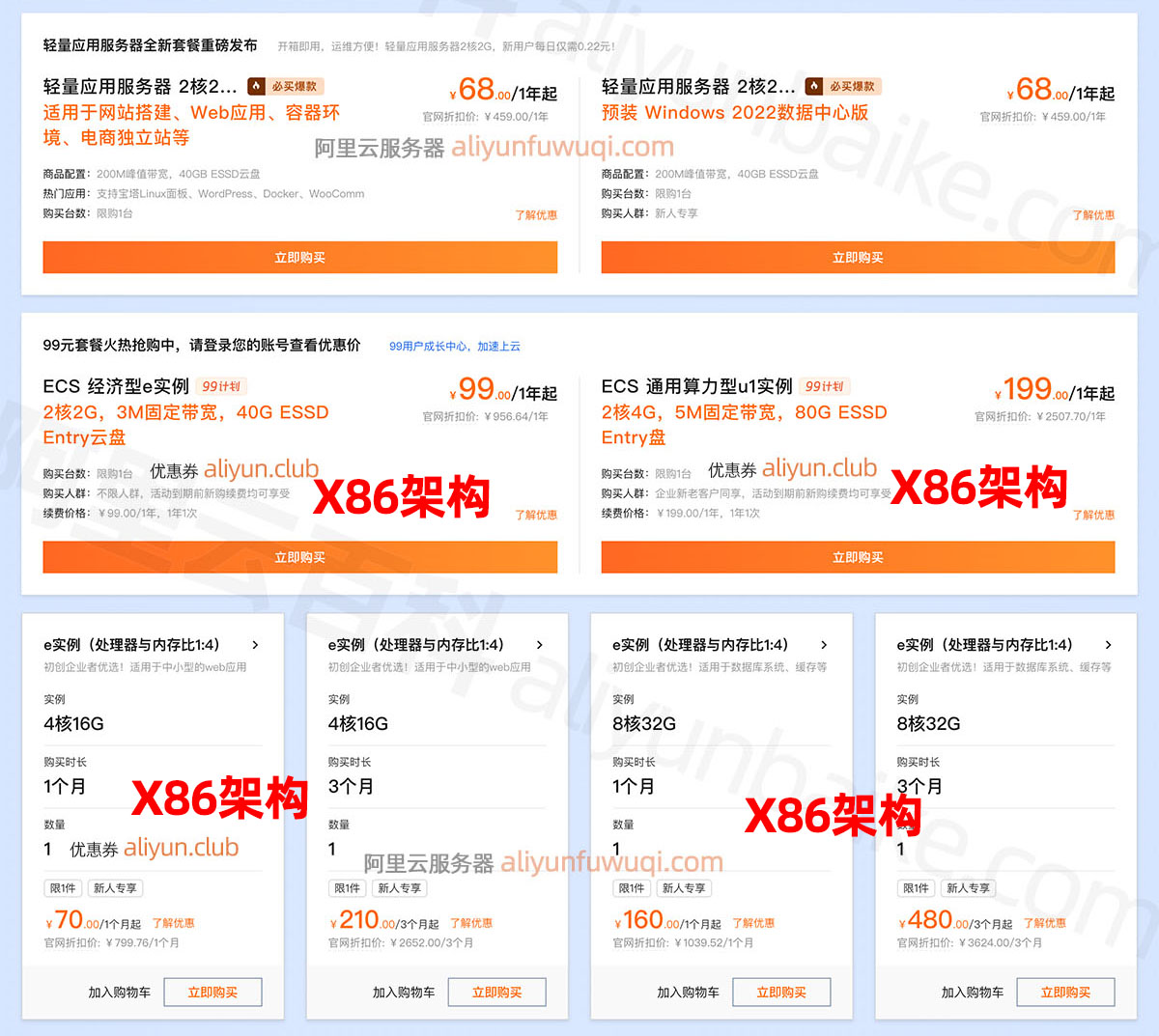Click the ECS 经济型e实例 title
1159x1036 pixels.
pos(116,386)
